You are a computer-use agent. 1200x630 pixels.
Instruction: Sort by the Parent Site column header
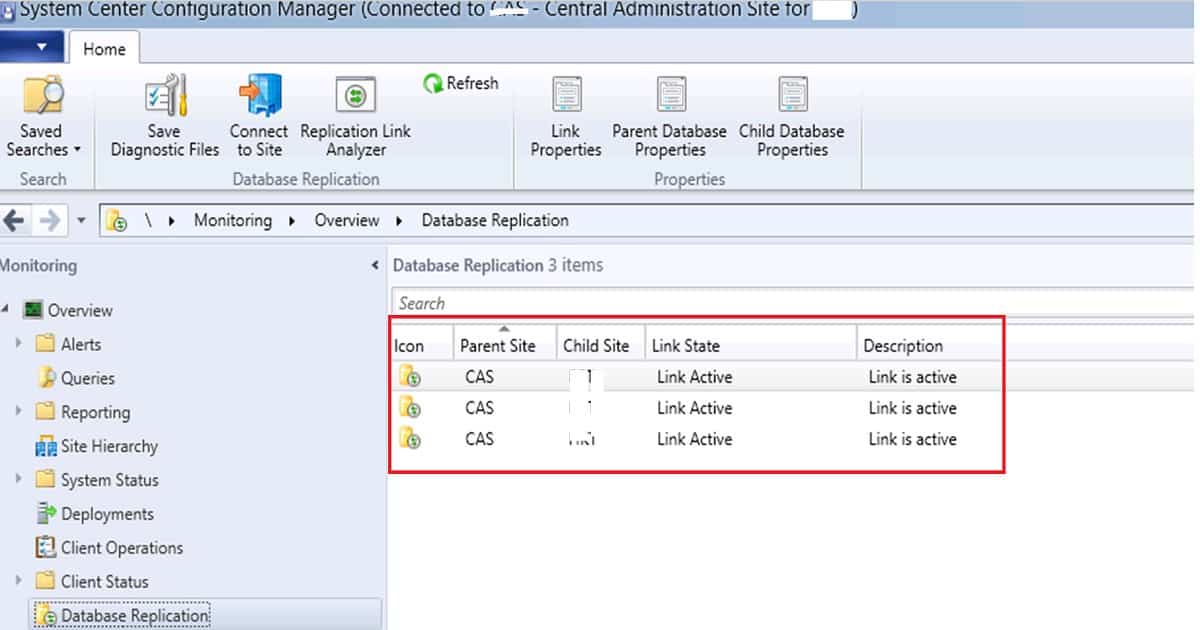click(x=504, y=345)
